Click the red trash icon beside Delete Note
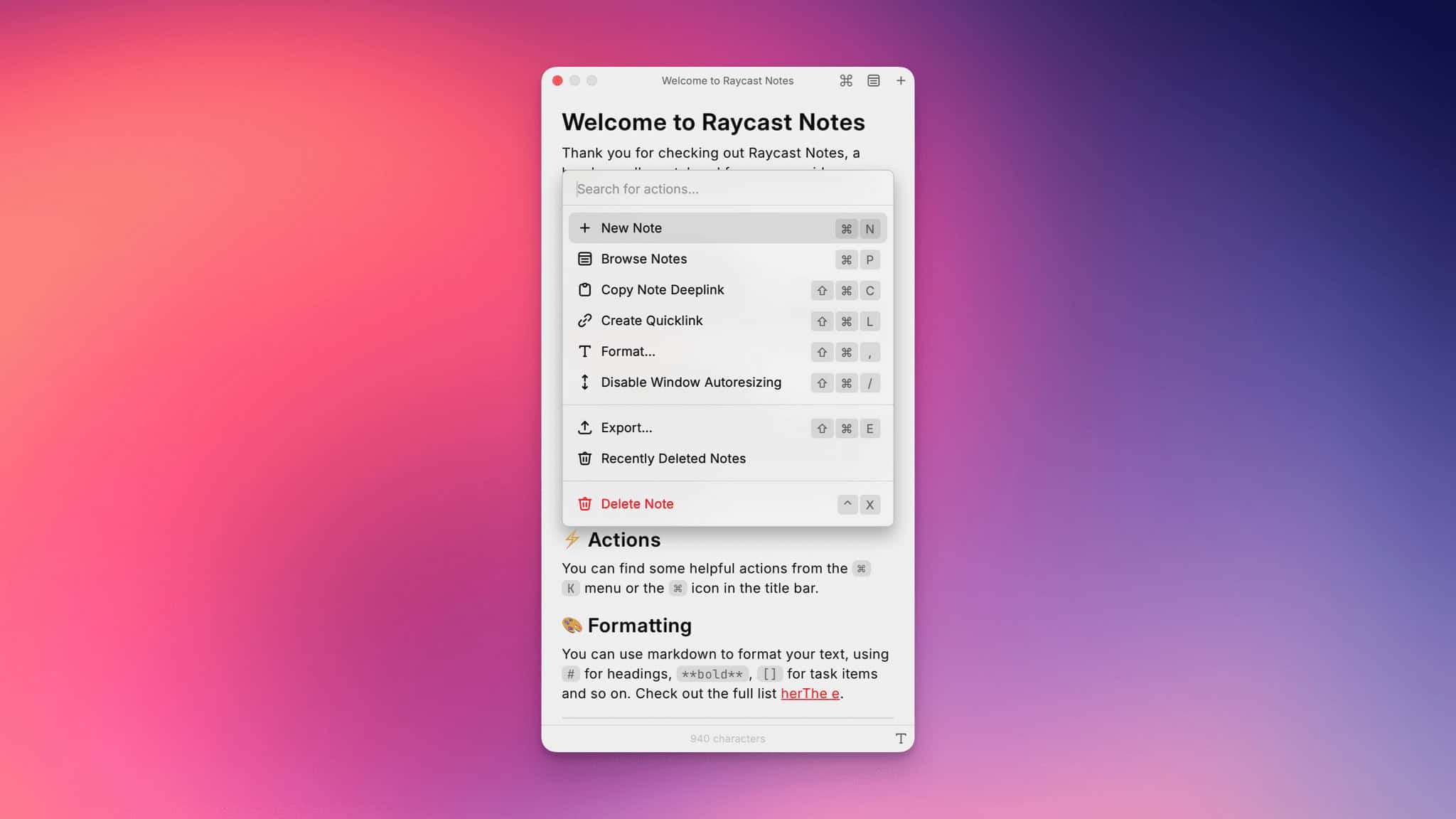Screen dimensions: 1456x819 point(584,504)
